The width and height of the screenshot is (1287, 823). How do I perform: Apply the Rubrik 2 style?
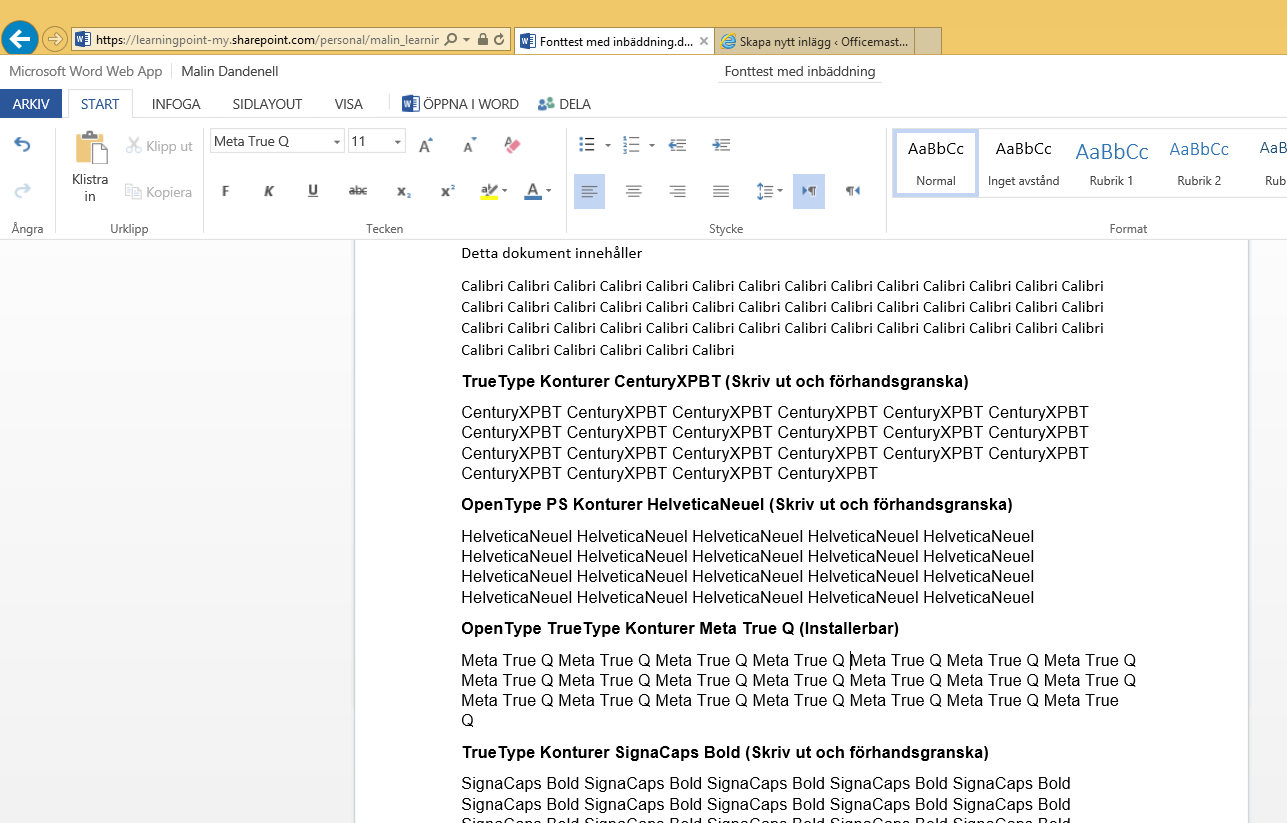(1199, 163)
